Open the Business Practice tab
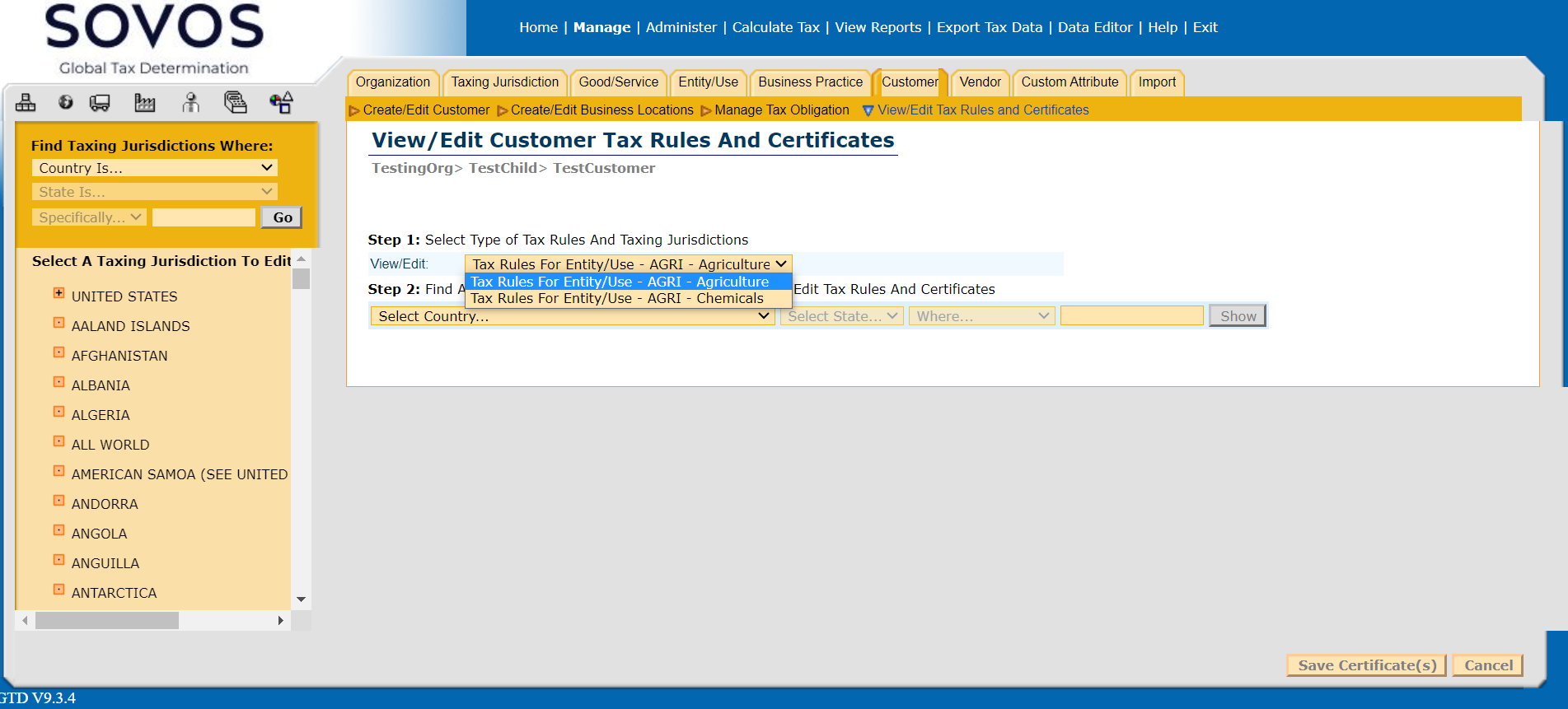The width and height of the screenshot is (1568, 709). pyautogui.click(x=810, y=82)
